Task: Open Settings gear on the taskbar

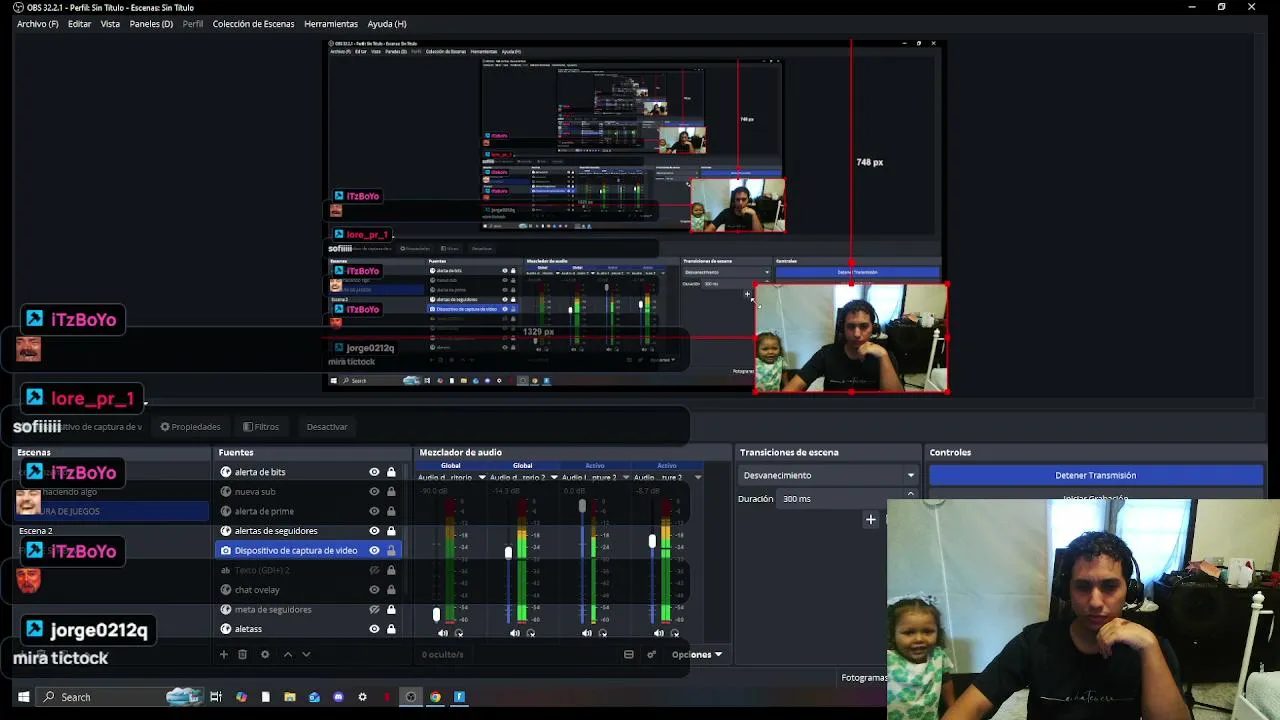Action: [362, 697]
